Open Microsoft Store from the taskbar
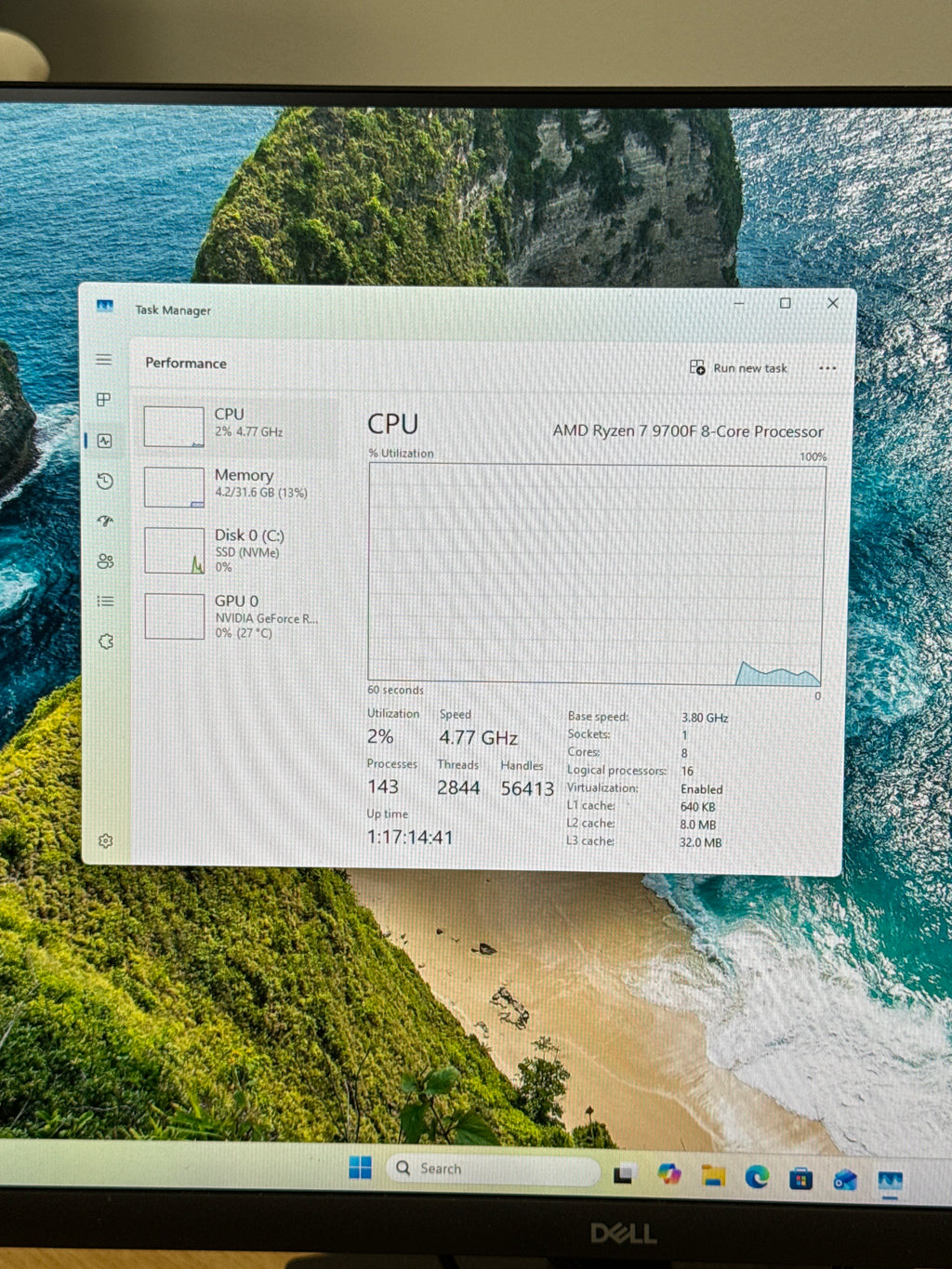 click(x=800, y=1179)
